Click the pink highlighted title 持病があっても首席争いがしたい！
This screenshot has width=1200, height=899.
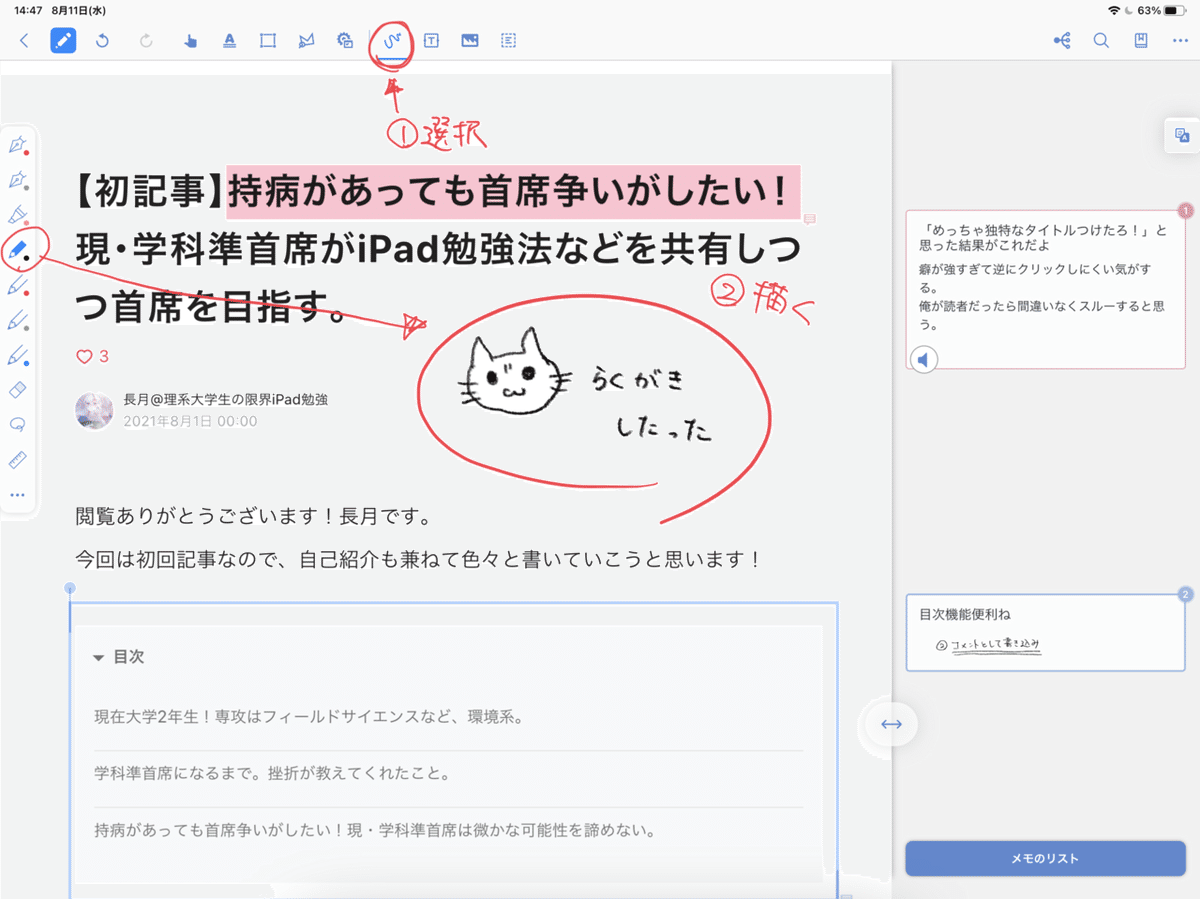pyautogui.click(x=512, y=192)
